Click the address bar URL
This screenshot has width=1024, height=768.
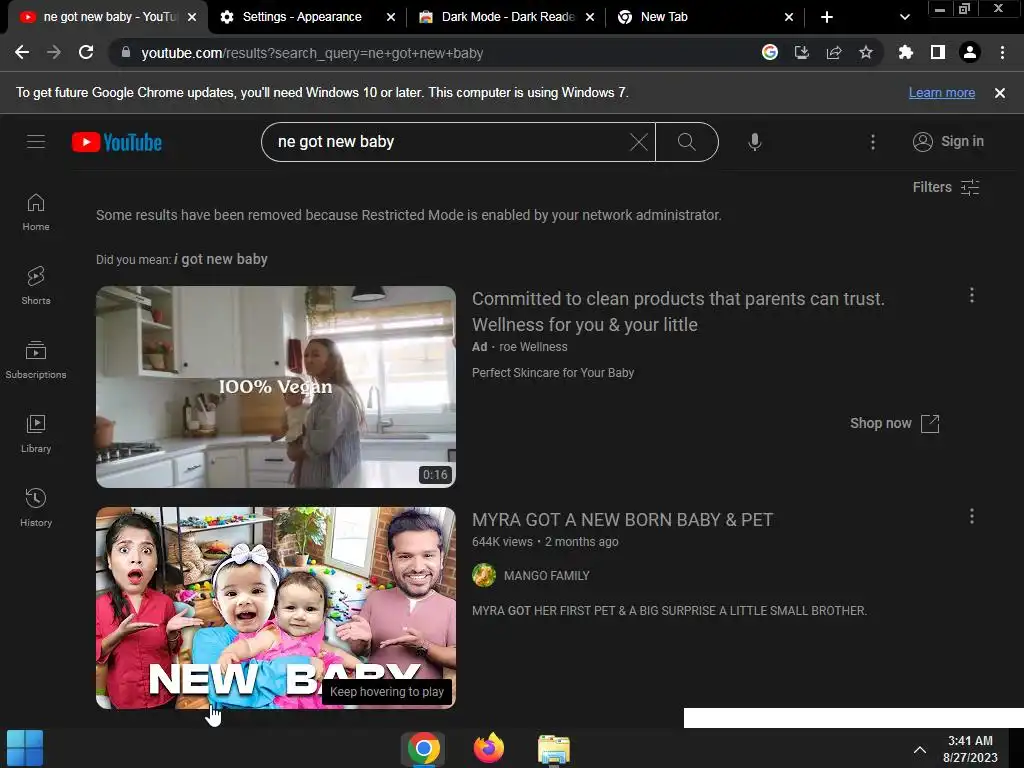[x=312, y=53]
